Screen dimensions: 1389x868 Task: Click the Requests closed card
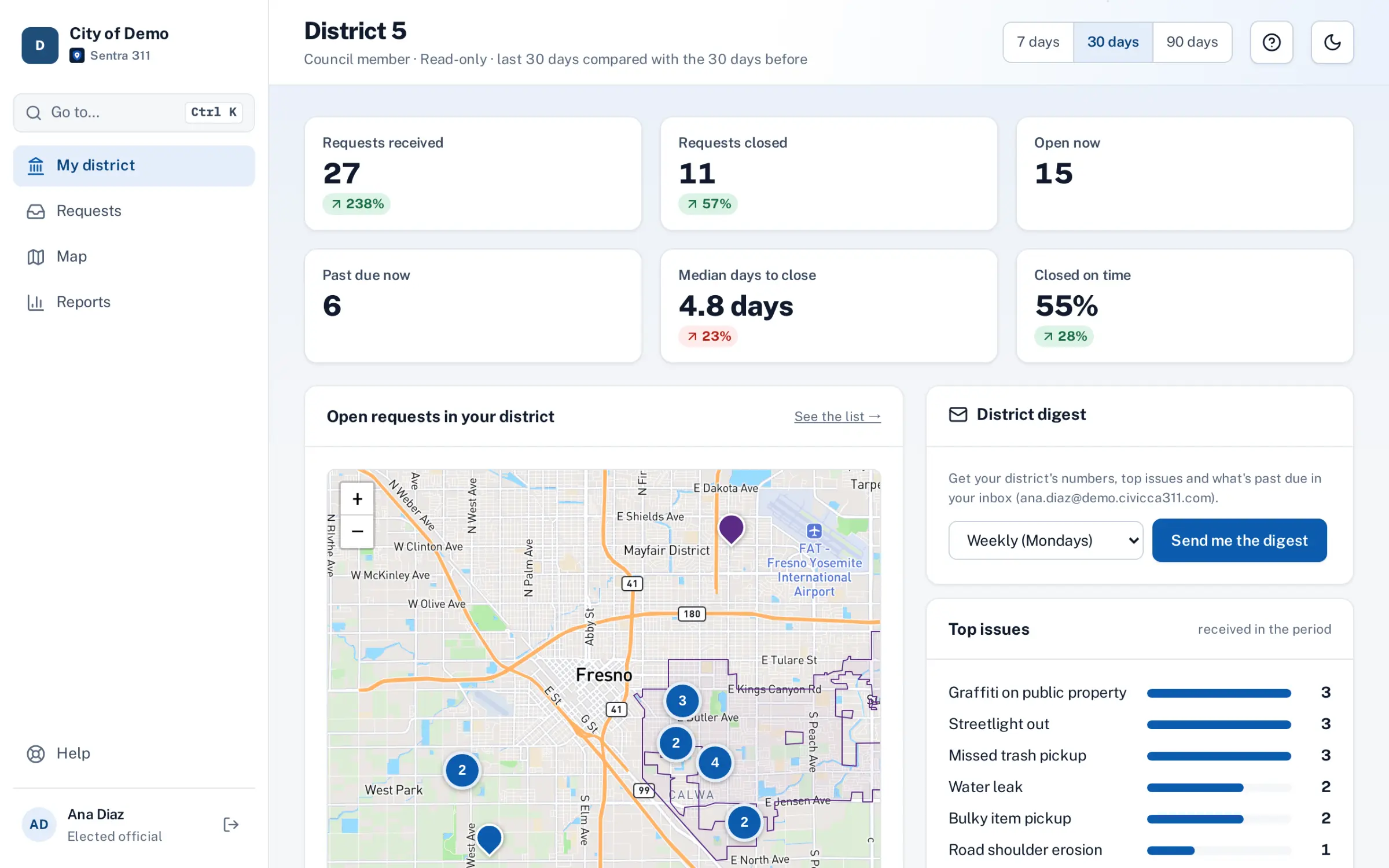coord(829,174)
